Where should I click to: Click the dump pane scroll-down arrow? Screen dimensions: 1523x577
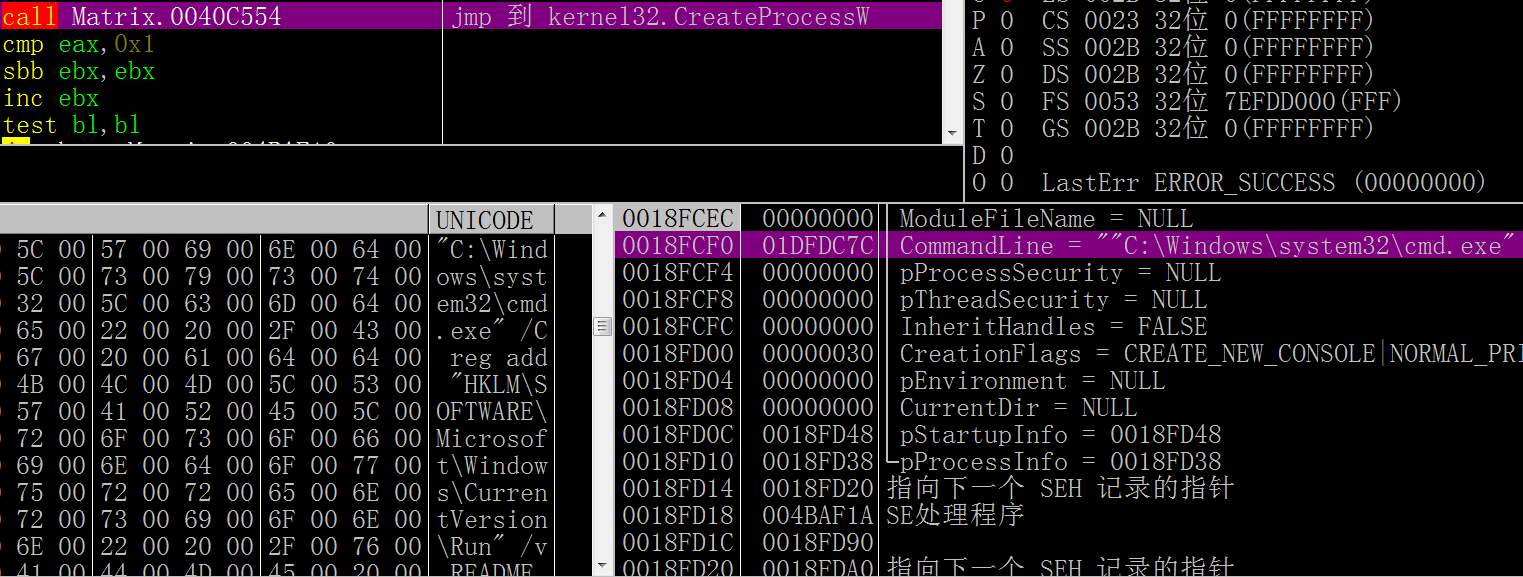click(x=602, y=567)
